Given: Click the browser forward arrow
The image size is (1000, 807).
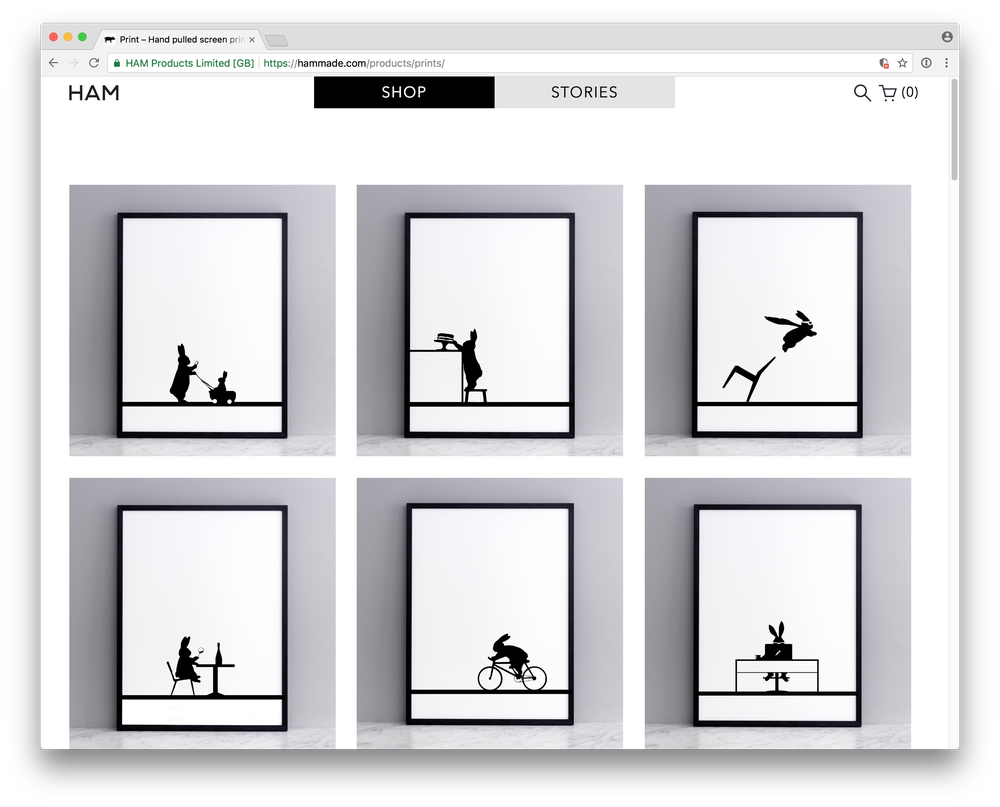Looking at the screenshot, I should pos(73,63).
